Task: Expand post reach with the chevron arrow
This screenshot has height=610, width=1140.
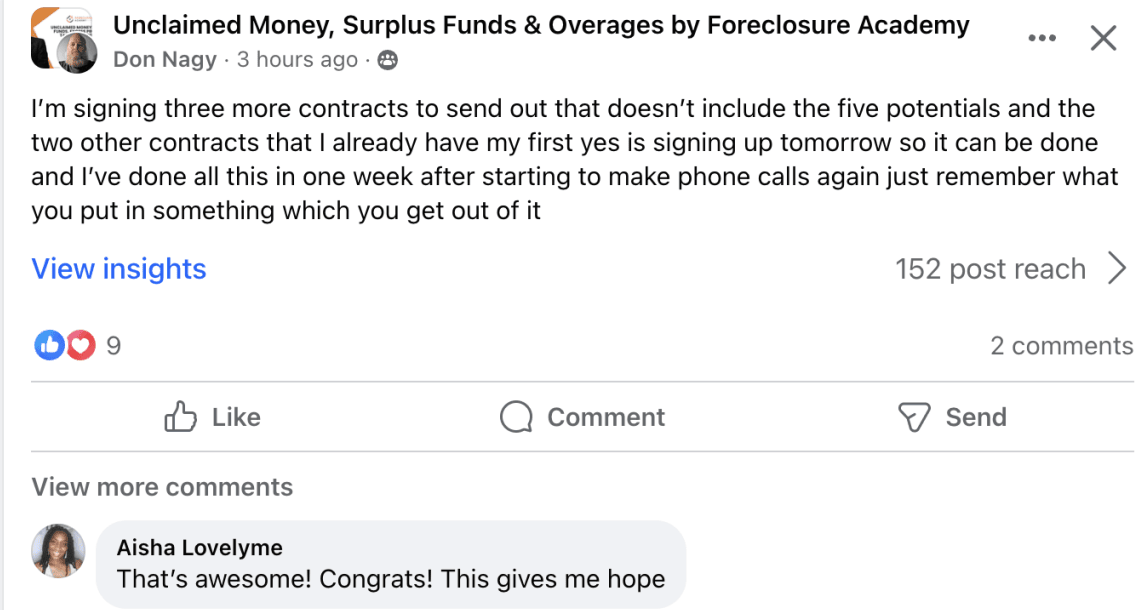Action: [1117, 268]
